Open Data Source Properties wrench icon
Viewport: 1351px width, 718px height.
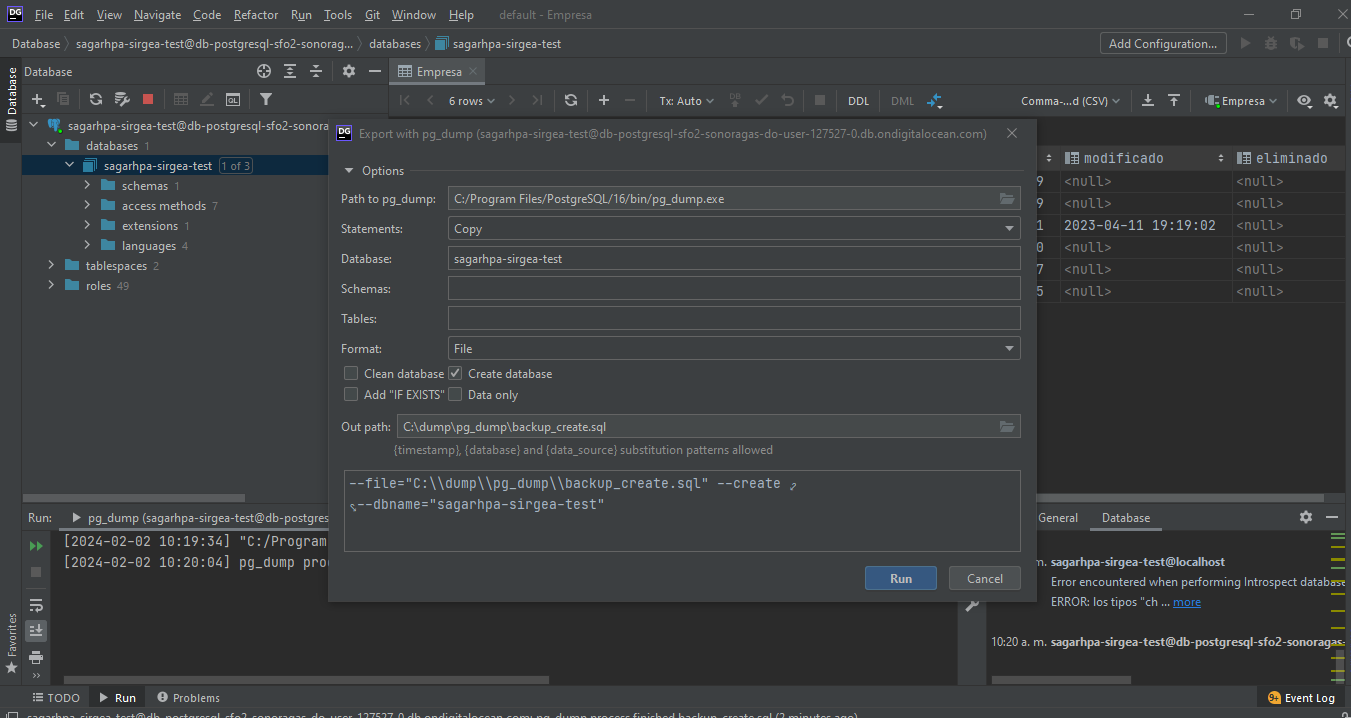122,99
